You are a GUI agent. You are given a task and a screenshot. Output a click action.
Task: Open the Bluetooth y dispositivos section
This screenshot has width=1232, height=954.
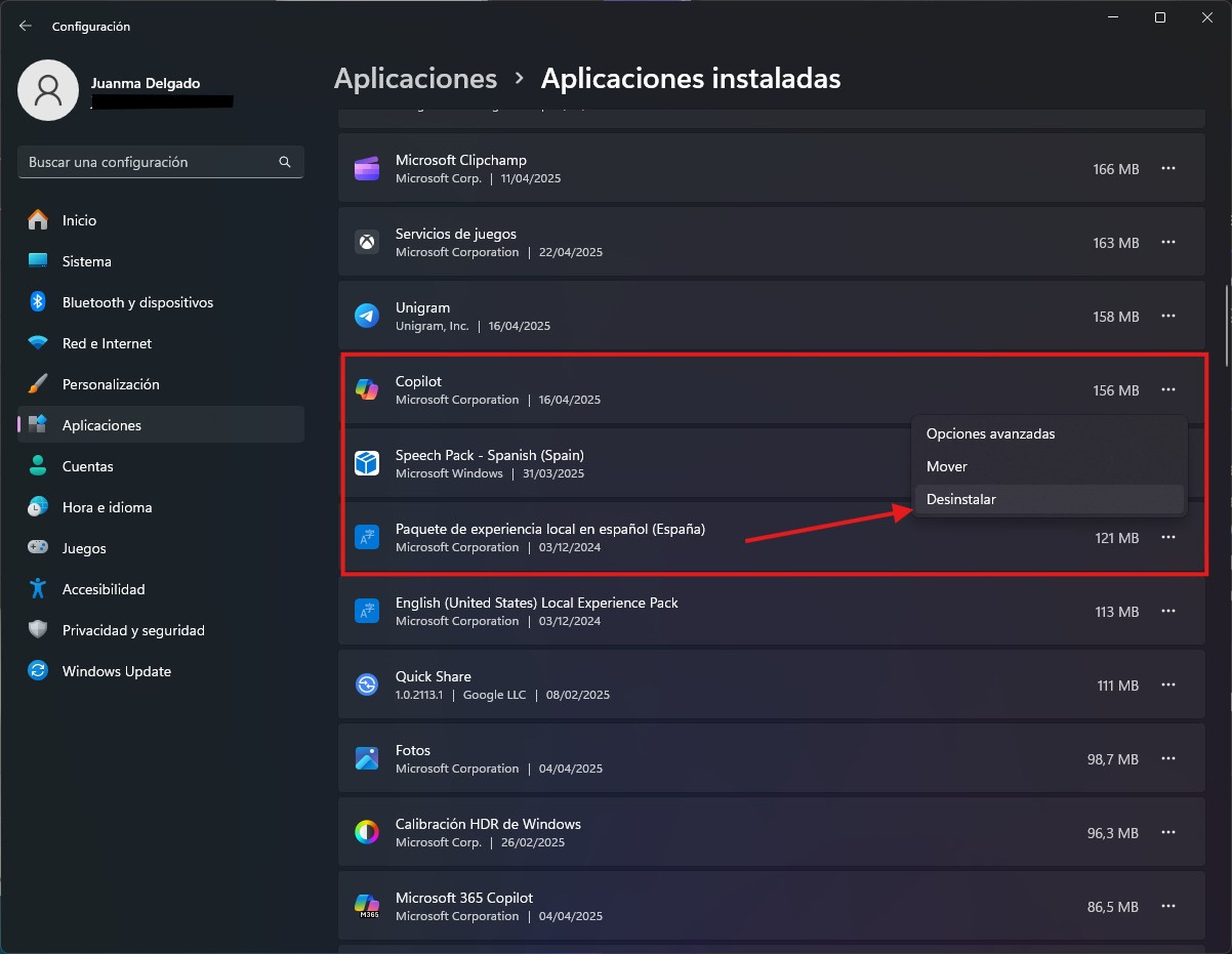[x=137, y=302]
